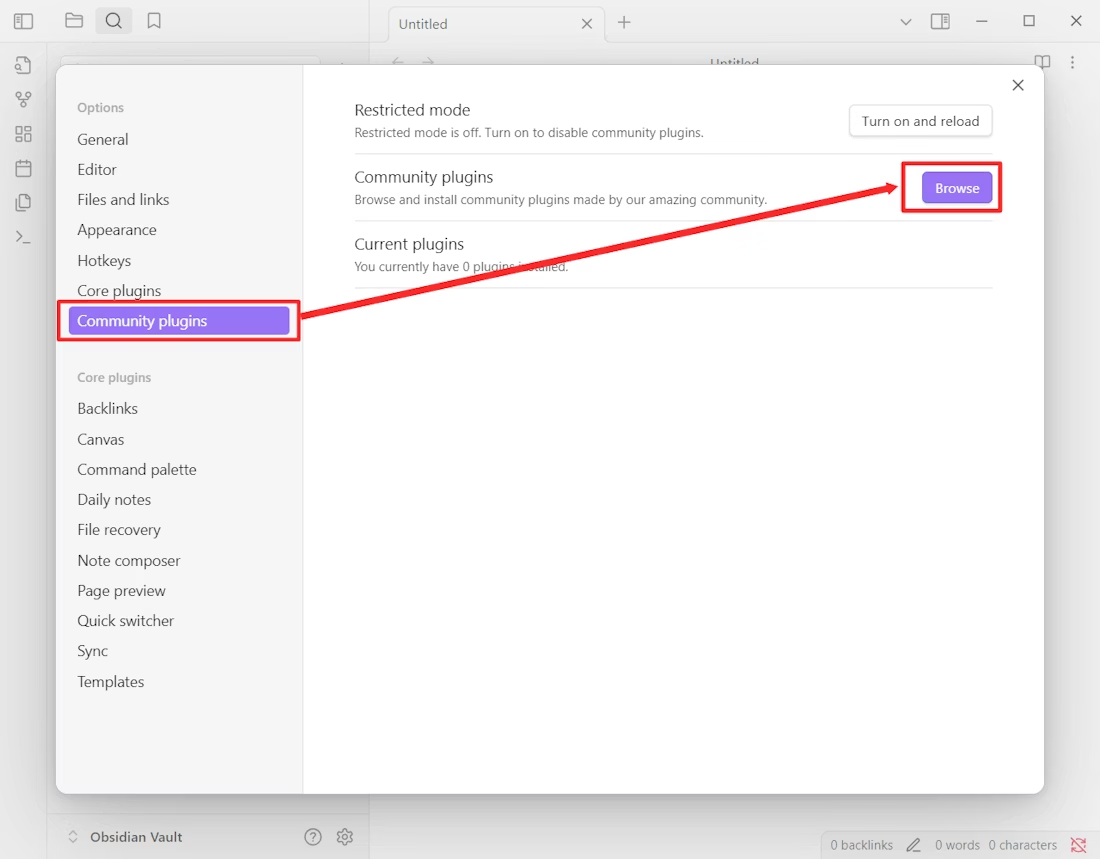Open the help question mark icon

pyautogui.click(x=312, y=836)
